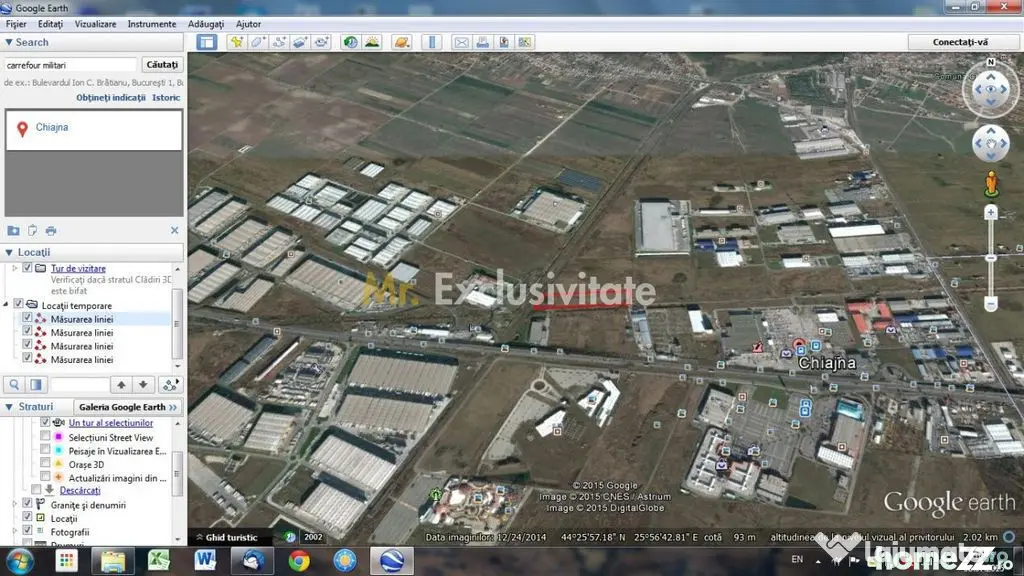
Task: Switch planets with the Saturn icon
Action: pyautogui.click(x=402, y=42)
